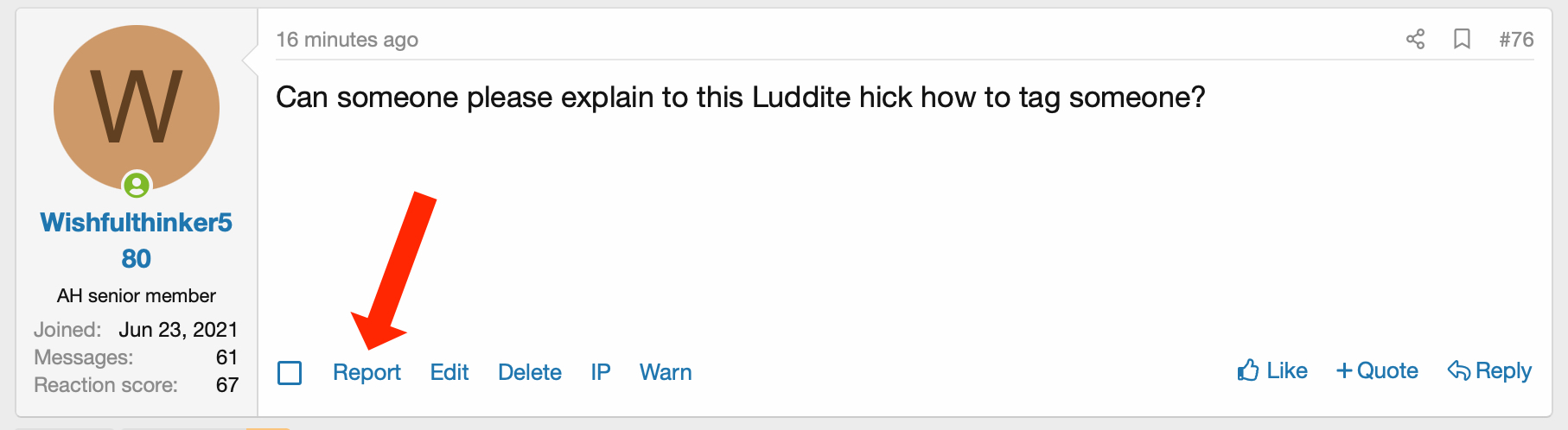Click the thumbs-up Like button
This screenshot has height=430, width=1568.
[1272, 371]
